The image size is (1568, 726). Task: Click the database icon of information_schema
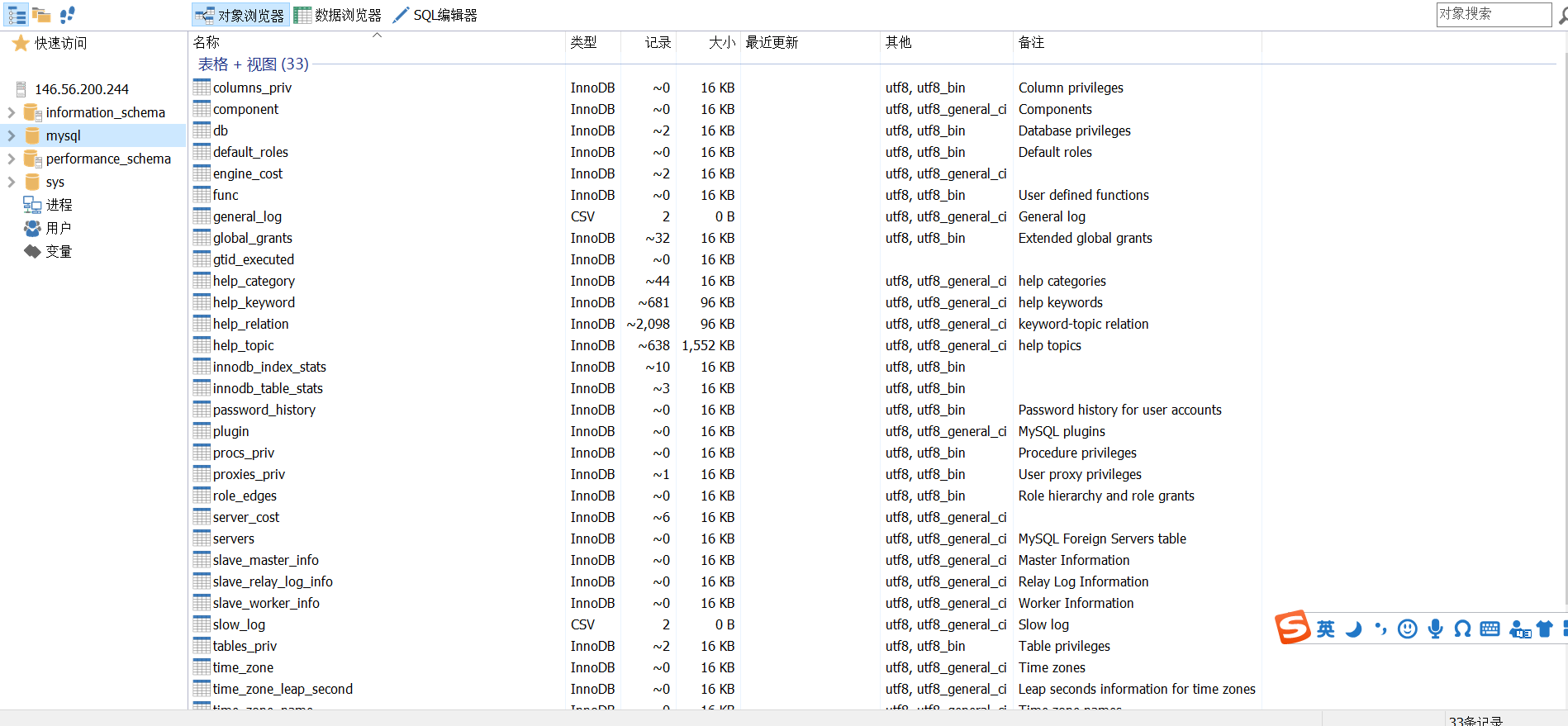32,112
